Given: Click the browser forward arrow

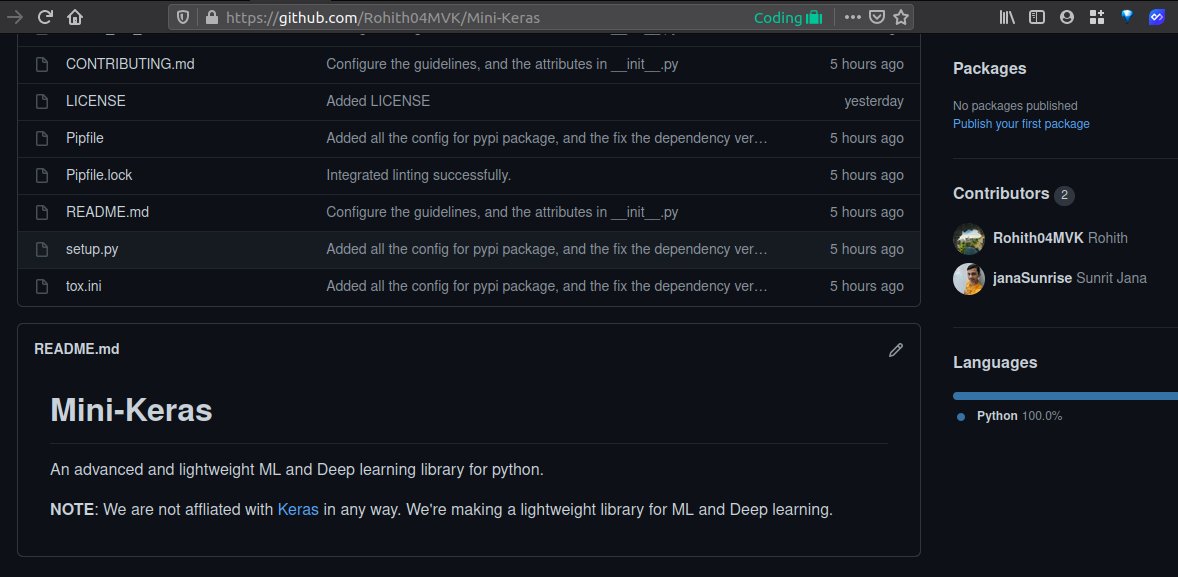Looking at the screenshot, I should tap(14, 17).
